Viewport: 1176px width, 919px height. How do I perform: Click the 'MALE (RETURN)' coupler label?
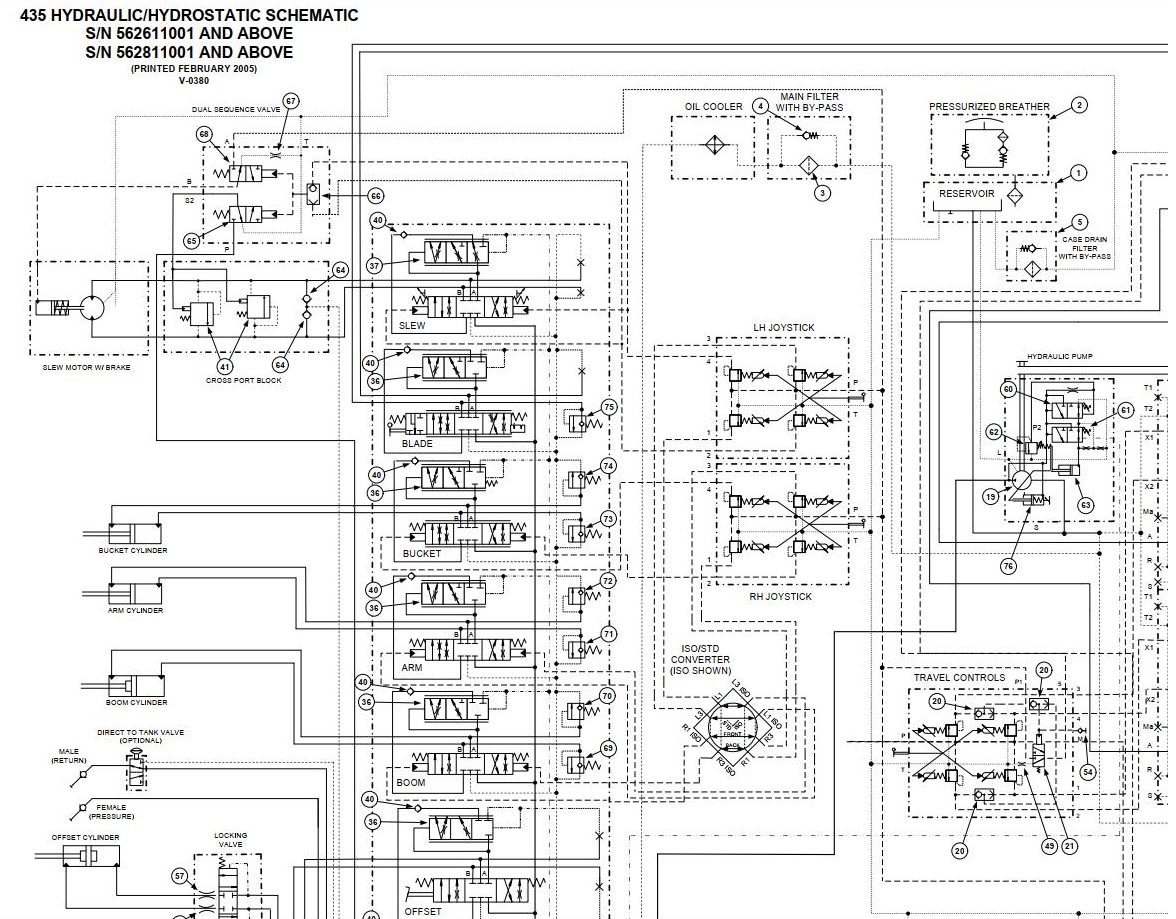69,755
